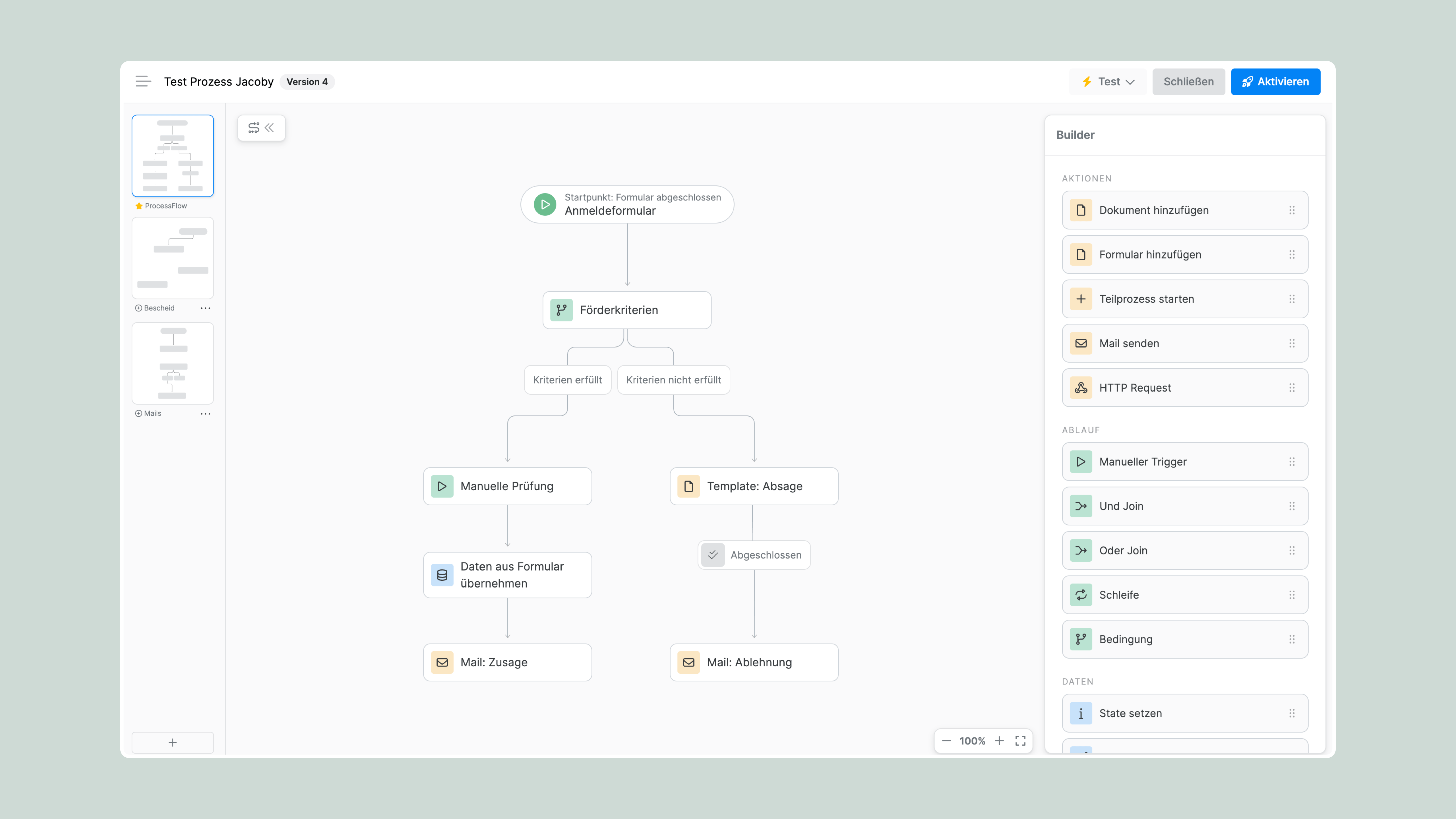Viewport: 1456px width, 819px height.
Task: Click the Förderkriterien branch icon
Action: coord(561,310)
